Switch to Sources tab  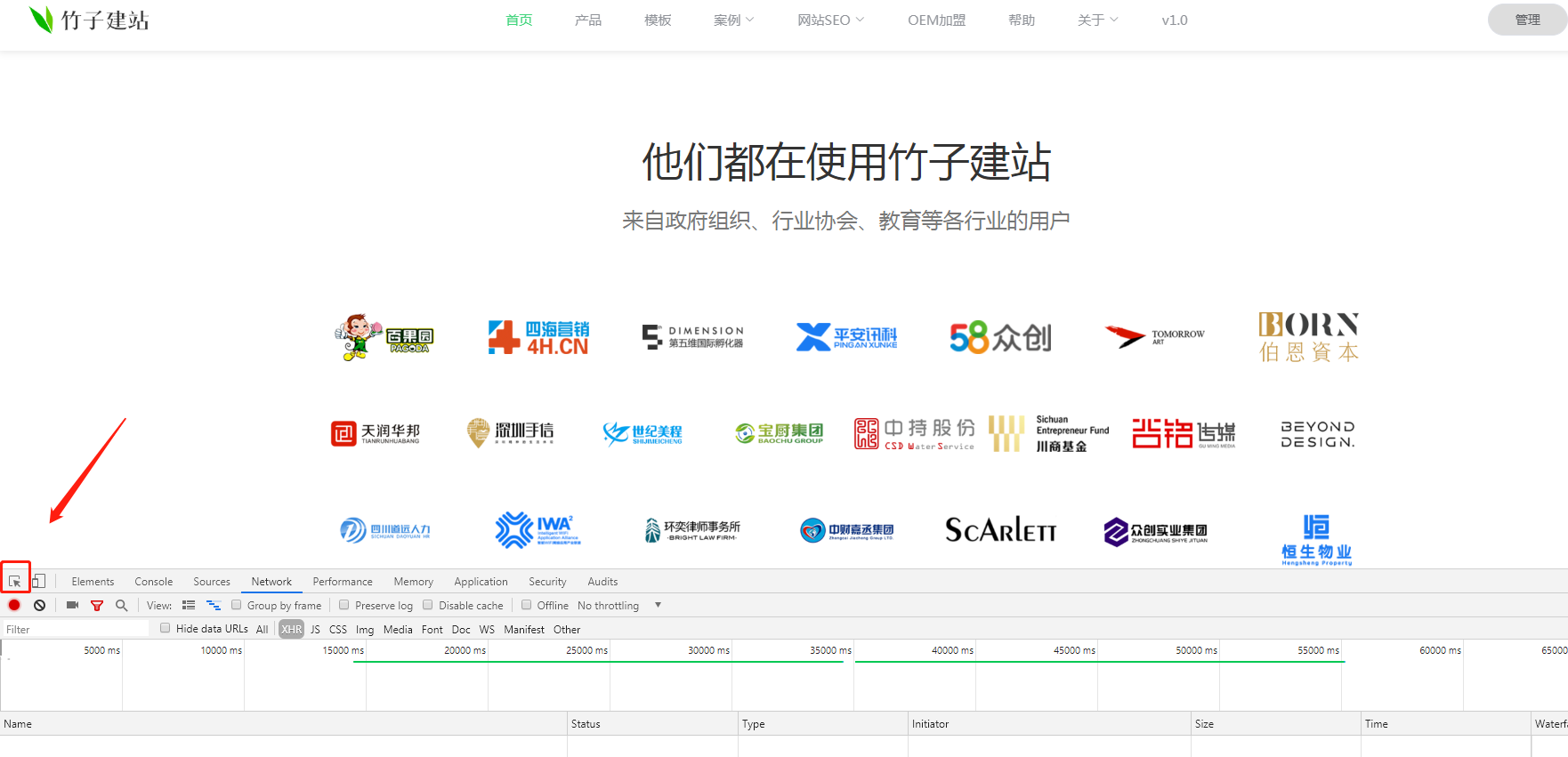coord(212,582)
